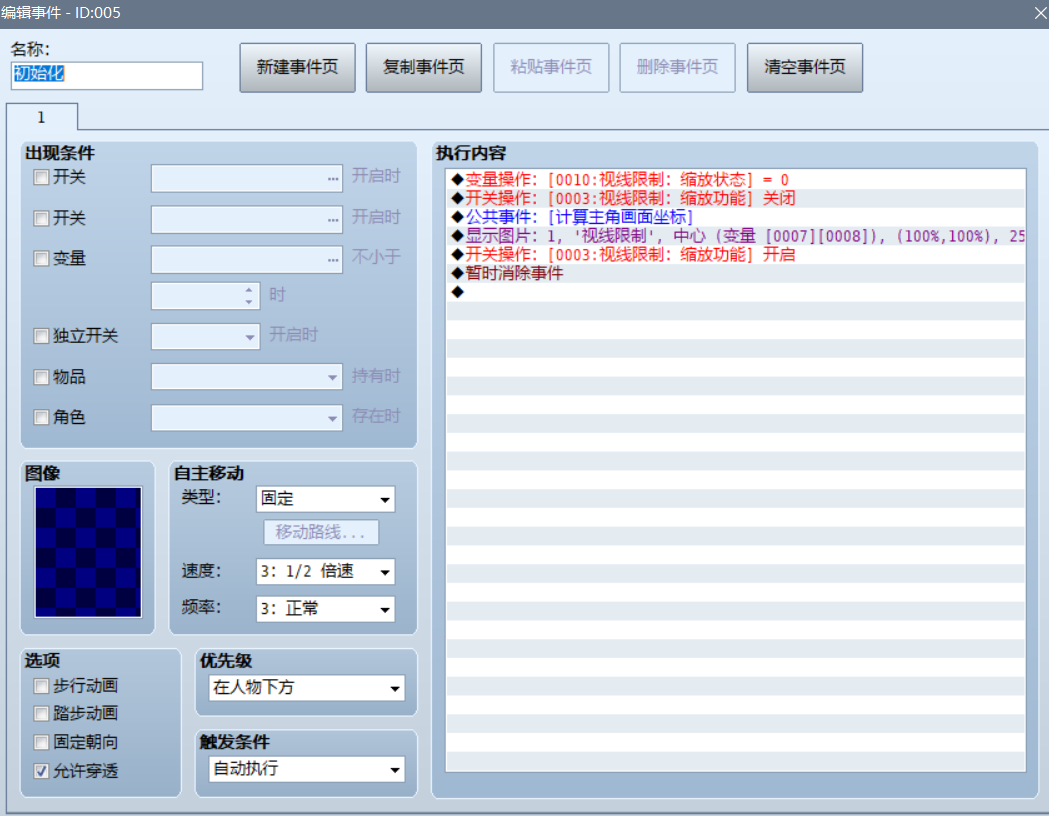This screenshot has width=1049, height=816.
Task: Click 新建事件页 button
Action: click(x=297, y=68)
